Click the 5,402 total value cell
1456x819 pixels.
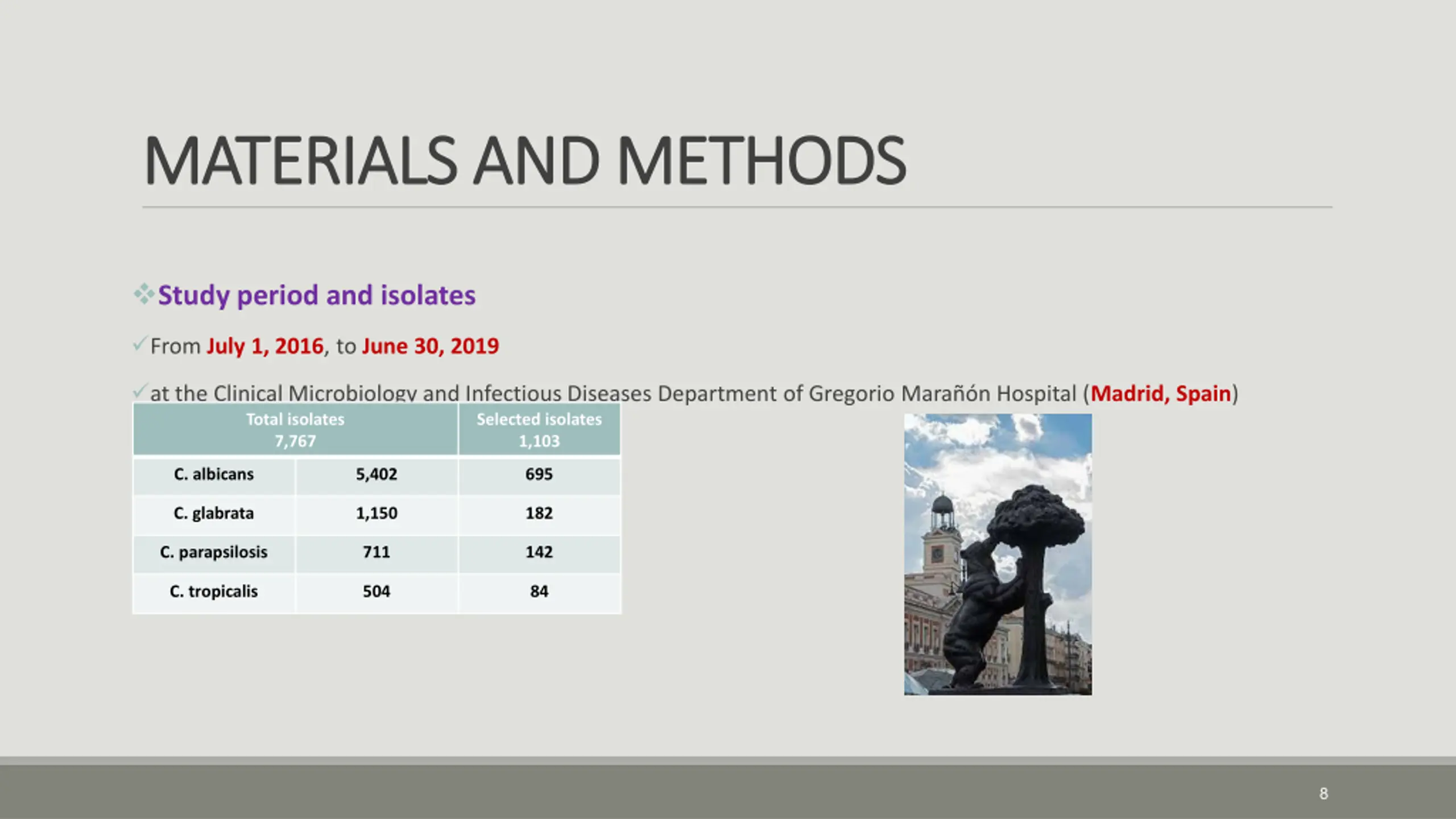[376, 474]
